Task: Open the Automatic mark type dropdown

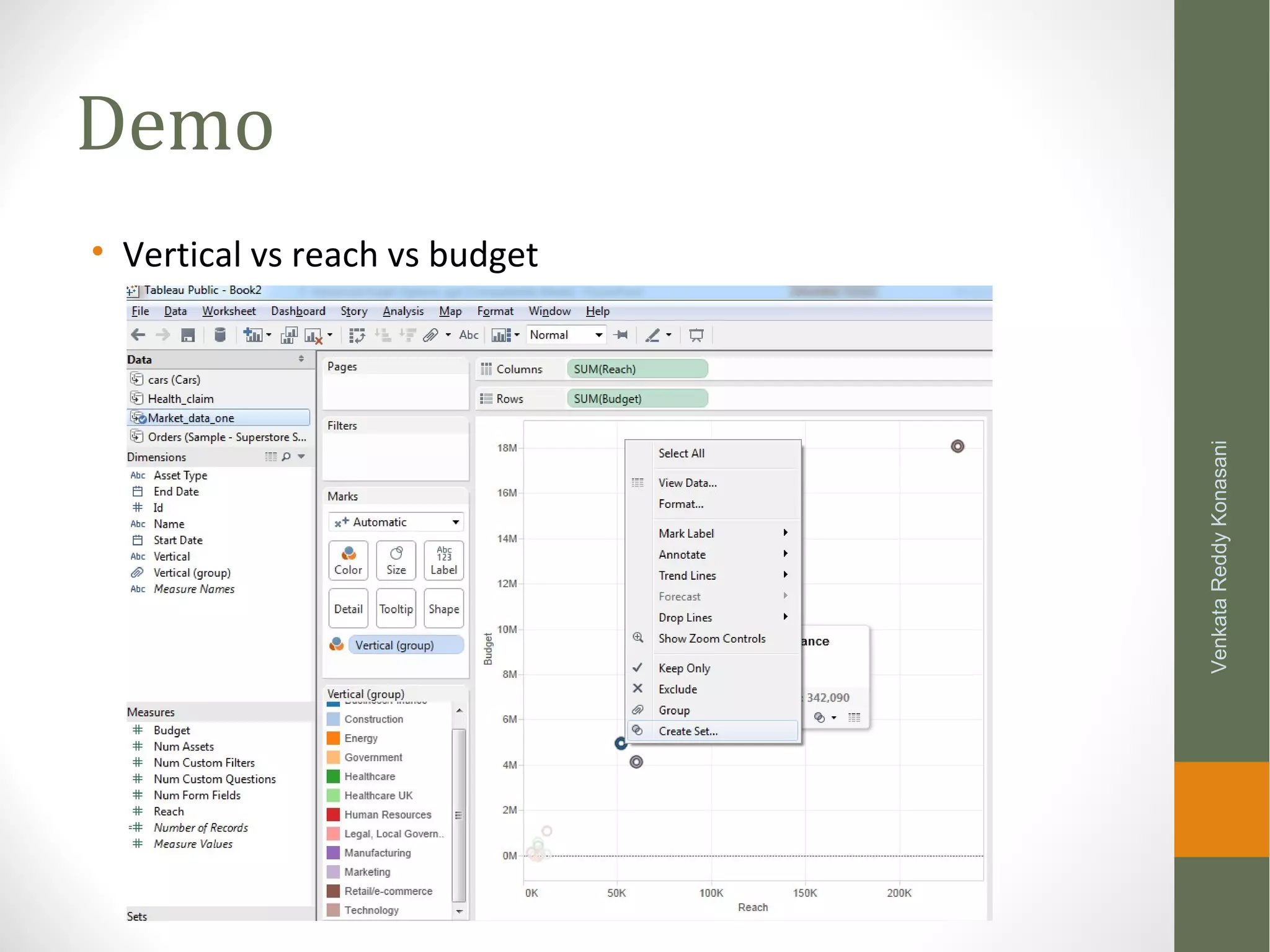Action: [x=396, y=522]
